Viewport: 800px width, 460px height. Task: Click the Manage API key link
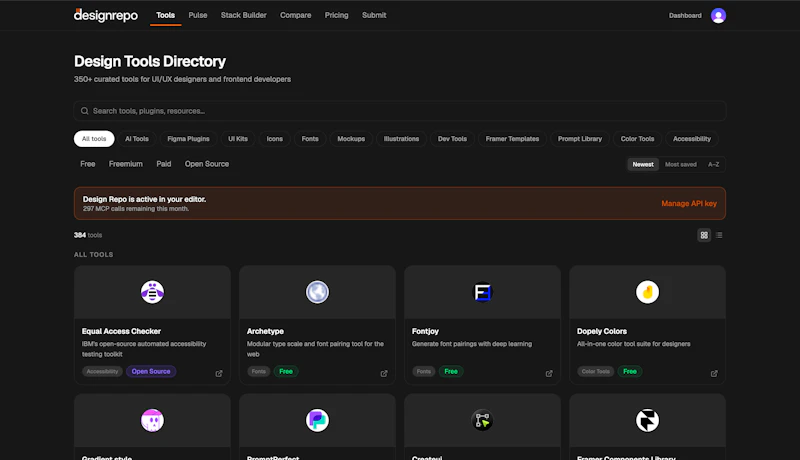(x=689, y=203)
